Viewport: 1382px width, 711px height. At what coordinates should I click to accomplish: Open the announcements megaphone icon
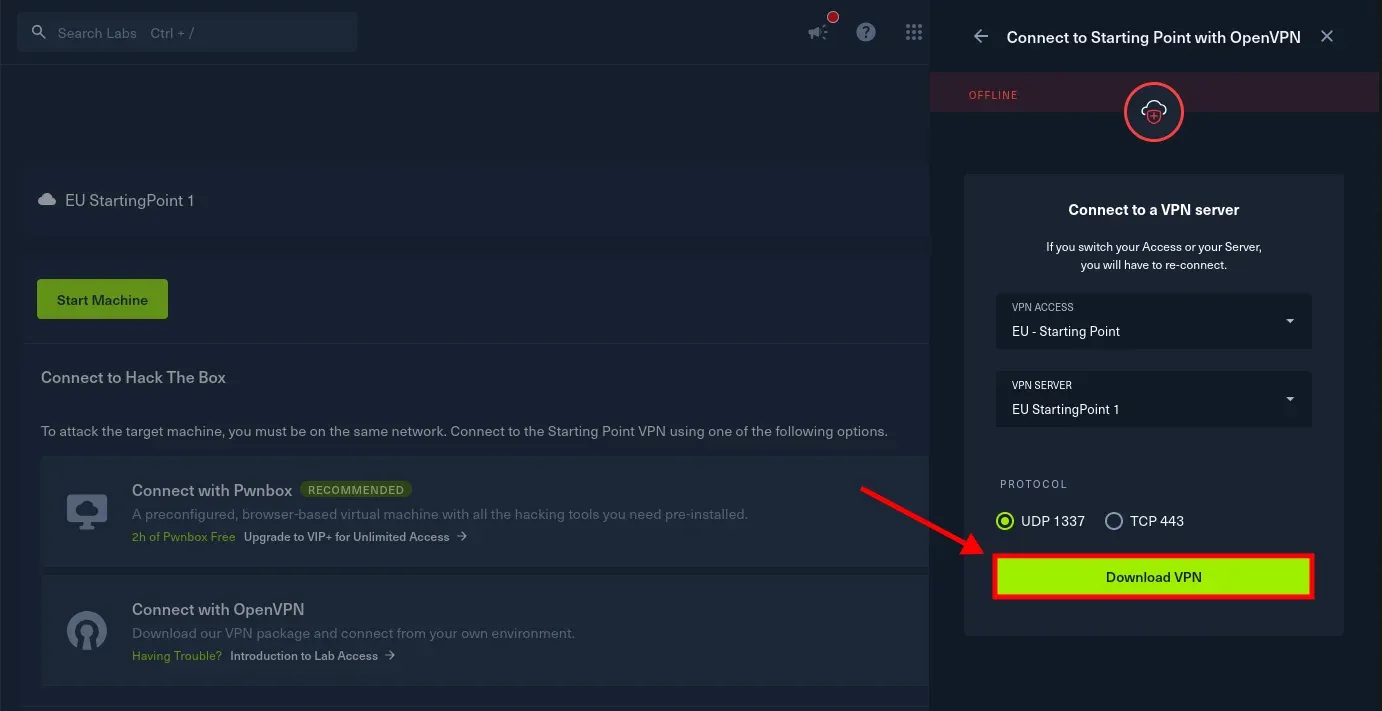(819, 33)
